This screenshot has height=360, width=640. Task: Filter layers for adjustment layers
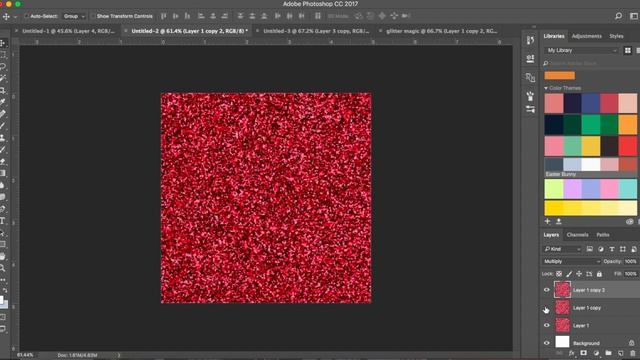(600, 249)
